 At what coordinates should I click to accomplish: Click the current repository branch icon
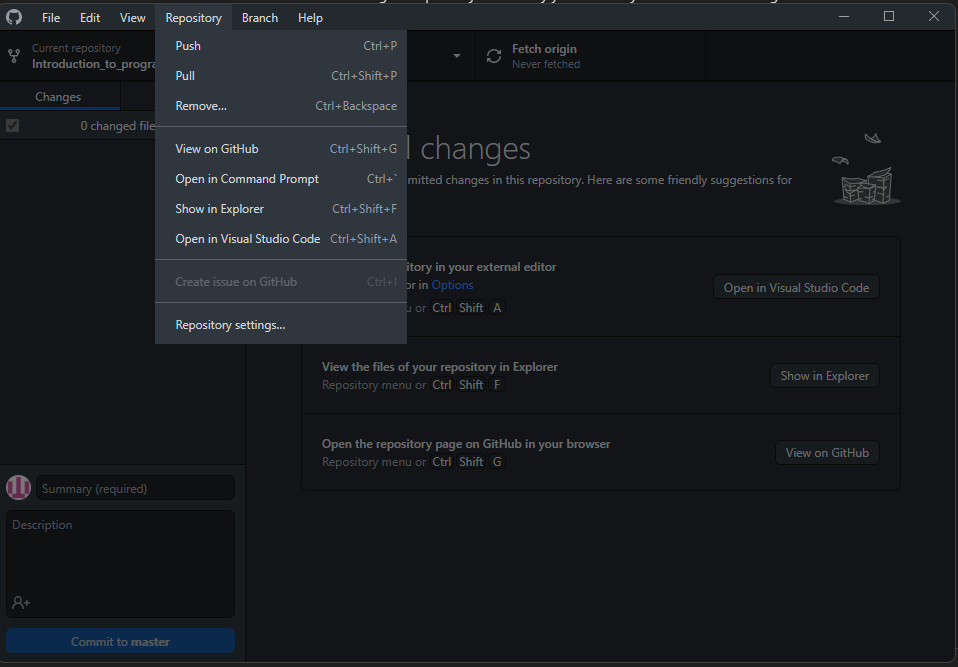pyautogui.click(x=14, y=56)
